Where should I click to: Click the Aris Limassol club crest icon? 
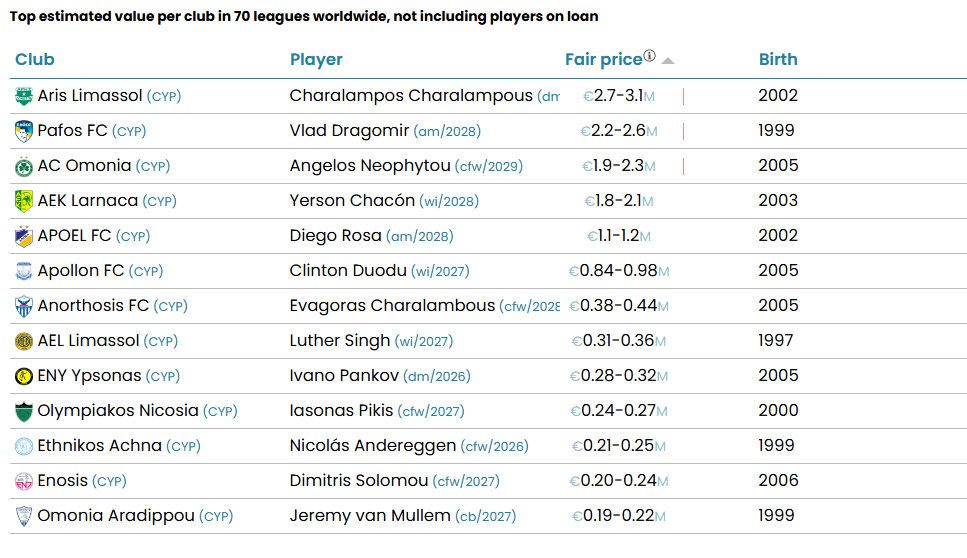pos(24,96)
